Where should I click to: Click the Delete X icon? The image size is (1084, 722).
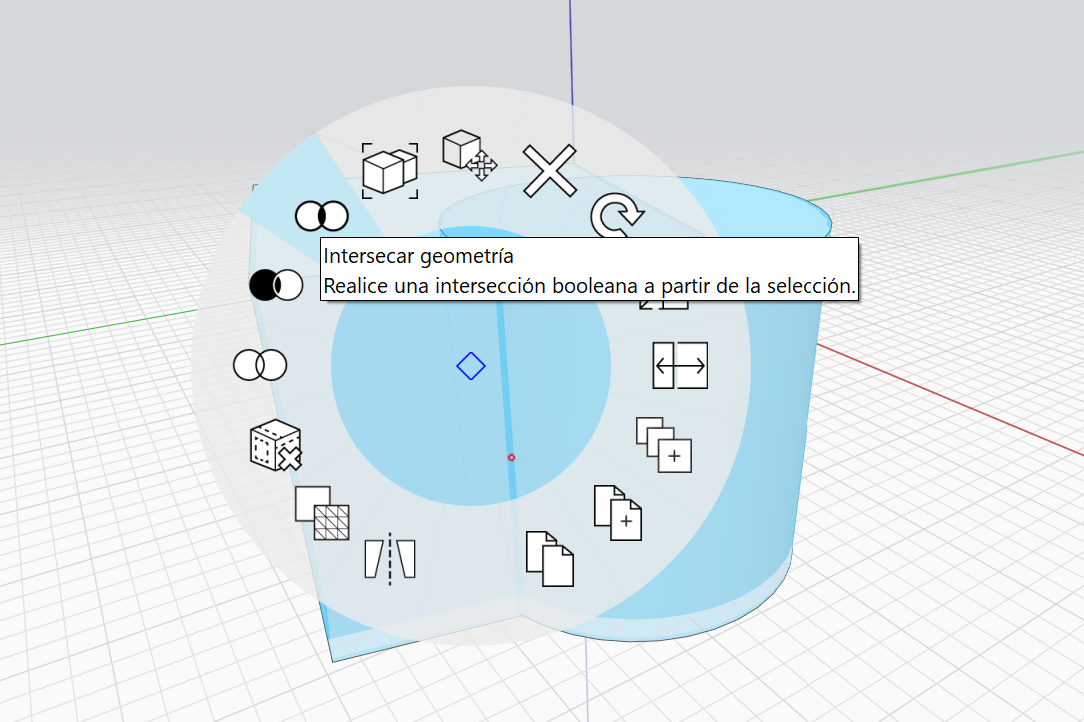[550, 171]
